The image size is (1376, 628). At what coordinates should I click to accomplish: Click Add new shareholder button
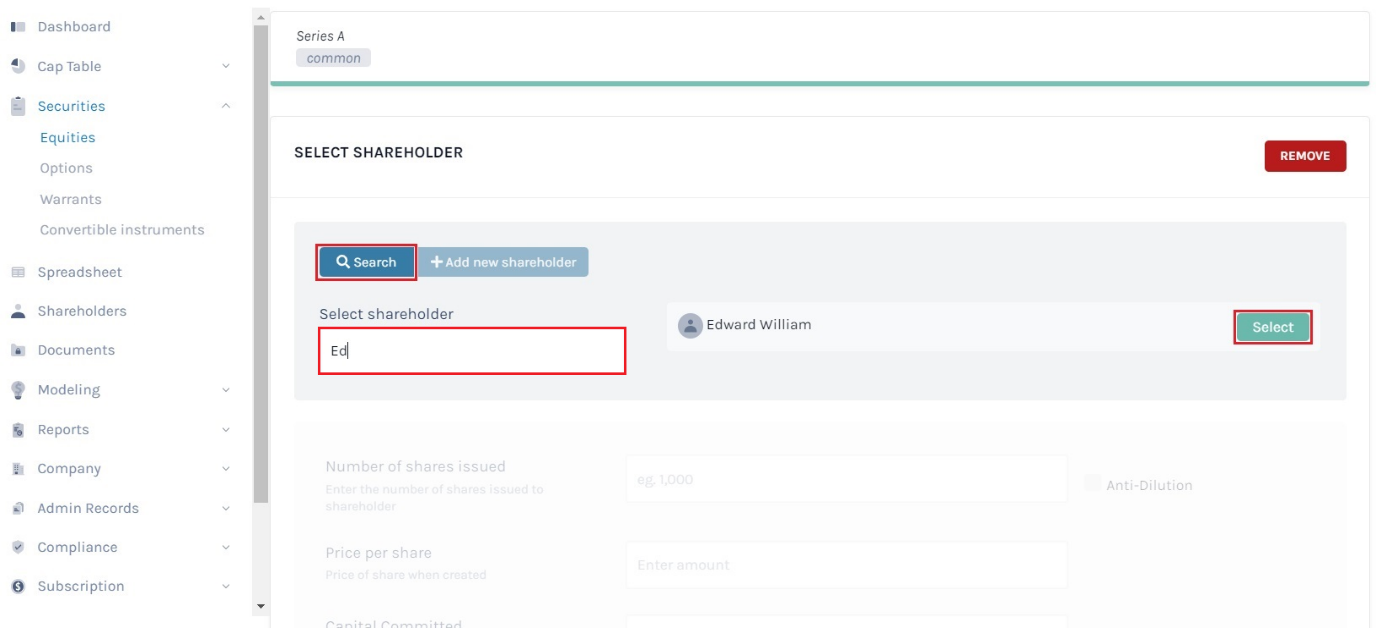point(503,262)
